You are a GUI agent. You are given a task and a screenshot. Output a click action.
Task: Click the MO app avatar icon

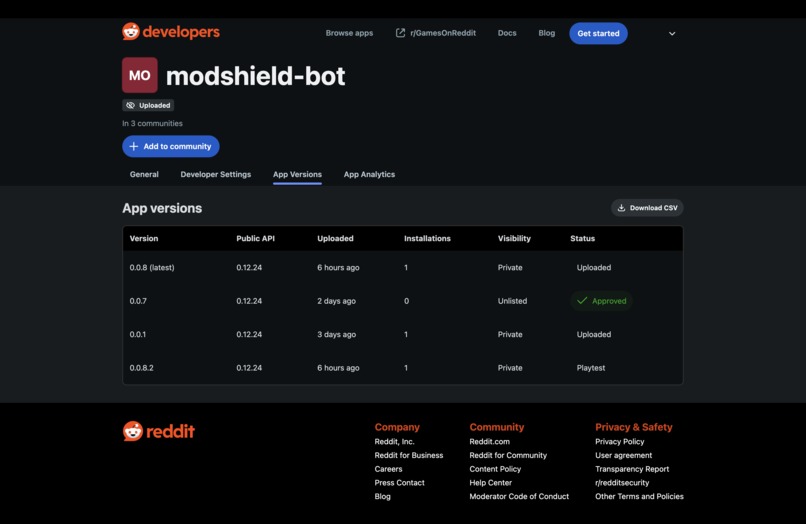click(x=140, y=75)
